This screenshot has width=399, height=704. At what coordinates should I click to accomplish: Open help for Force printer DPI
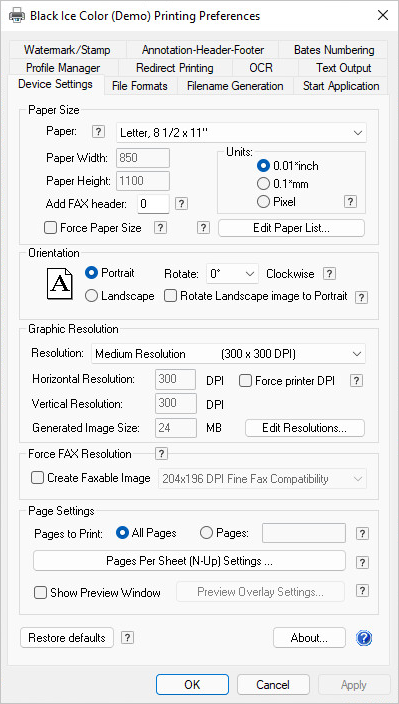[x=356, y=381]
